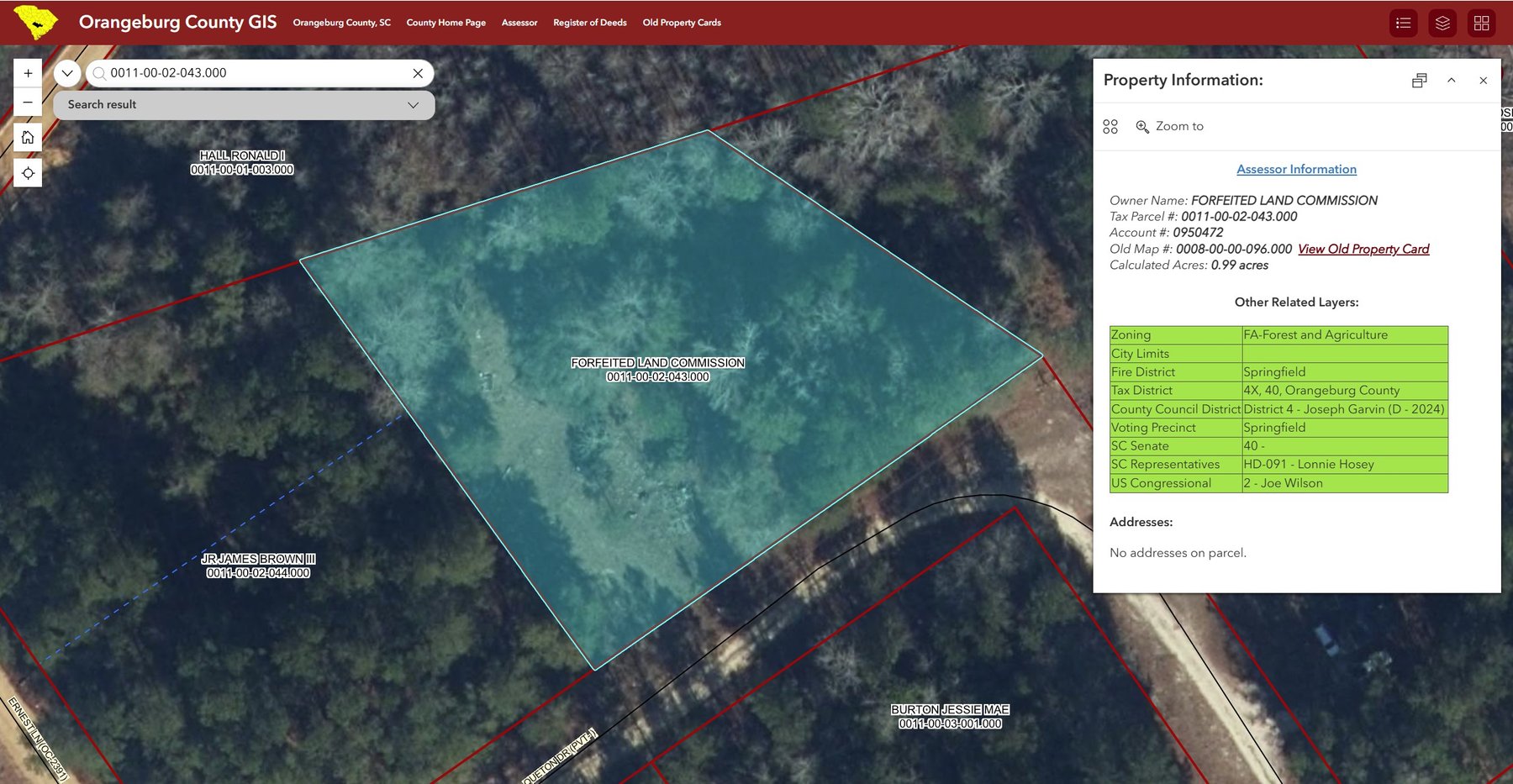Open the map legend panel
This screenshot has width=1513, height=784.
1402,23
